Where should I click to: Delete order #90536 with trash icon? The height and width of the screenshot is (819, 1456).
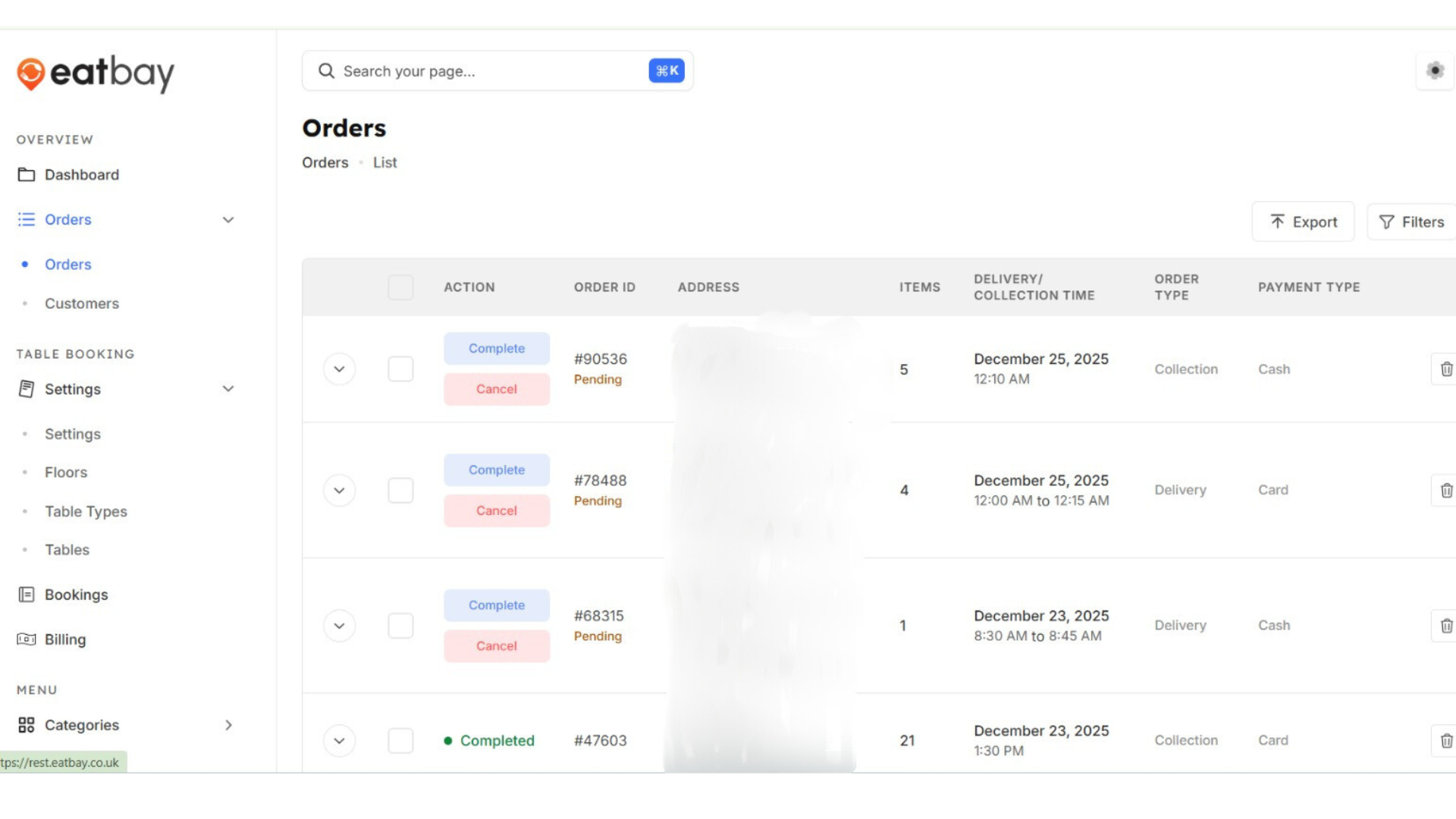1445,369
